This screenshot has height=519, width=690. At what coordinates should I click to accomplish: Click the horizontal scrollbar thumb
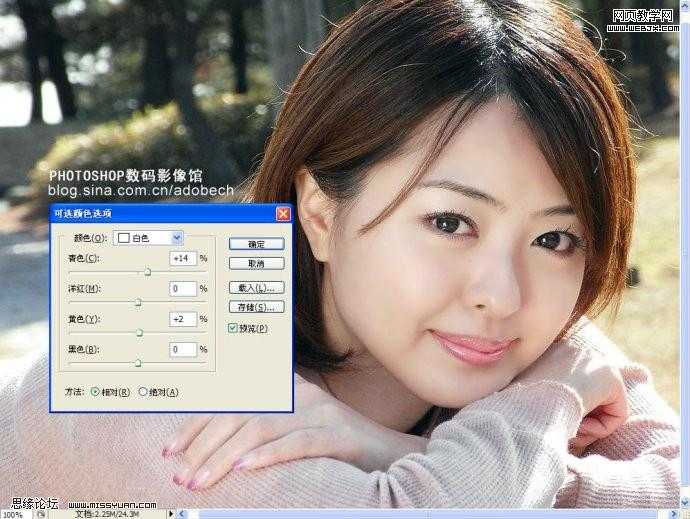point(427,514)
